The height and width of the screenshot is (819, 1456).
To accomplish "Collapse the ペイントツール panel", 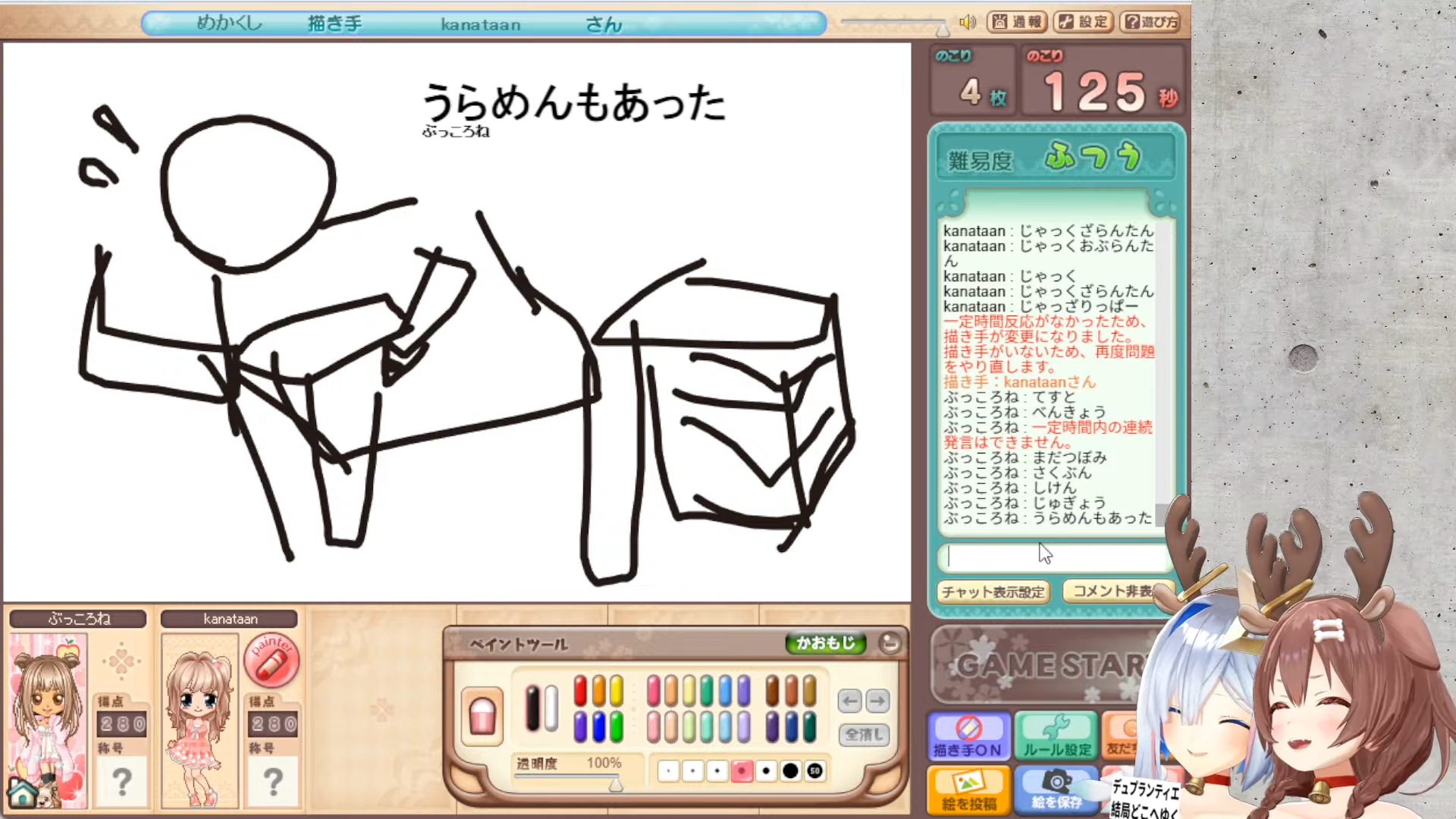I will [890, 643].
